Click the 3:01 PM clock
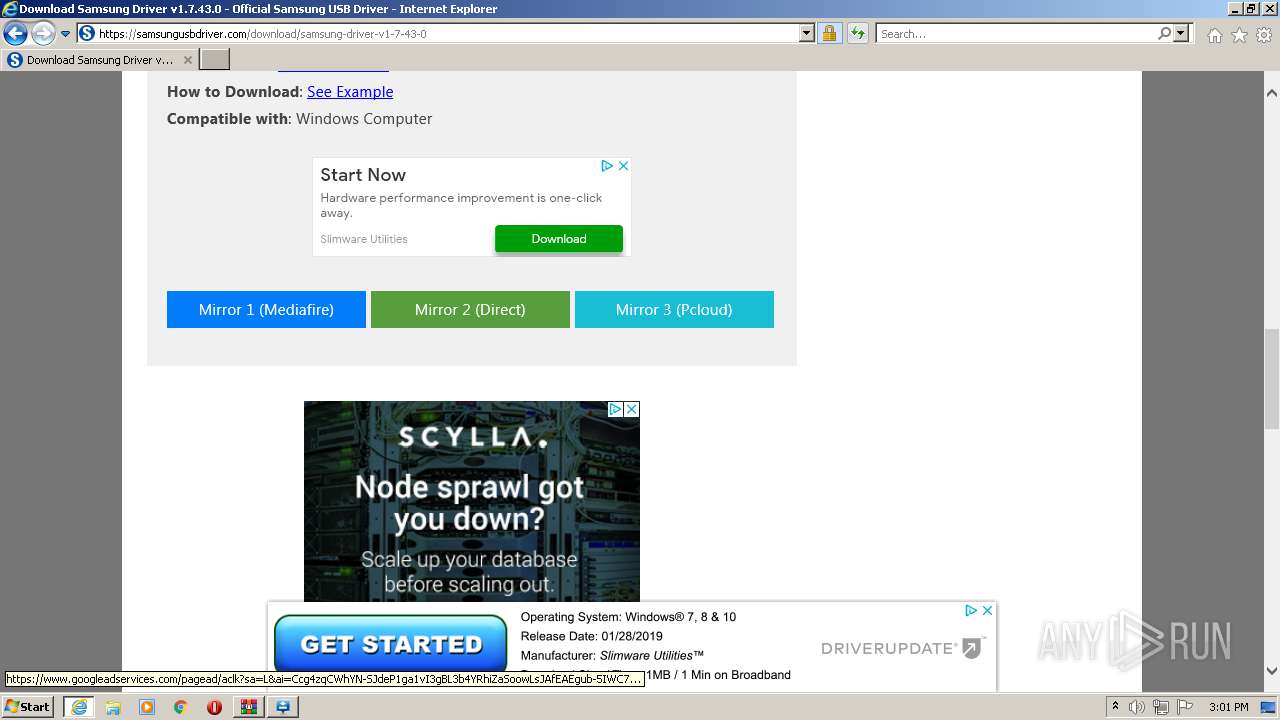This screenshot has width=1280, height=720. (x=1229, y=707)
